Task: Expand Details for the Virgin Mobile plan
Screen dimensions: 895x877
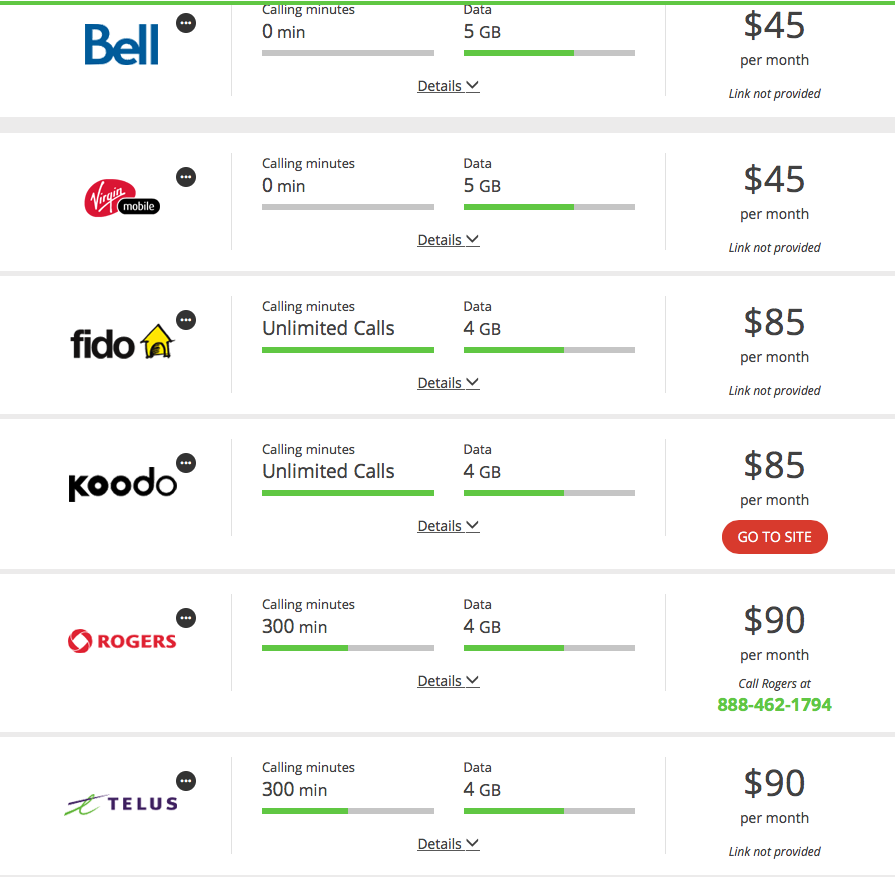Action: 448,240
